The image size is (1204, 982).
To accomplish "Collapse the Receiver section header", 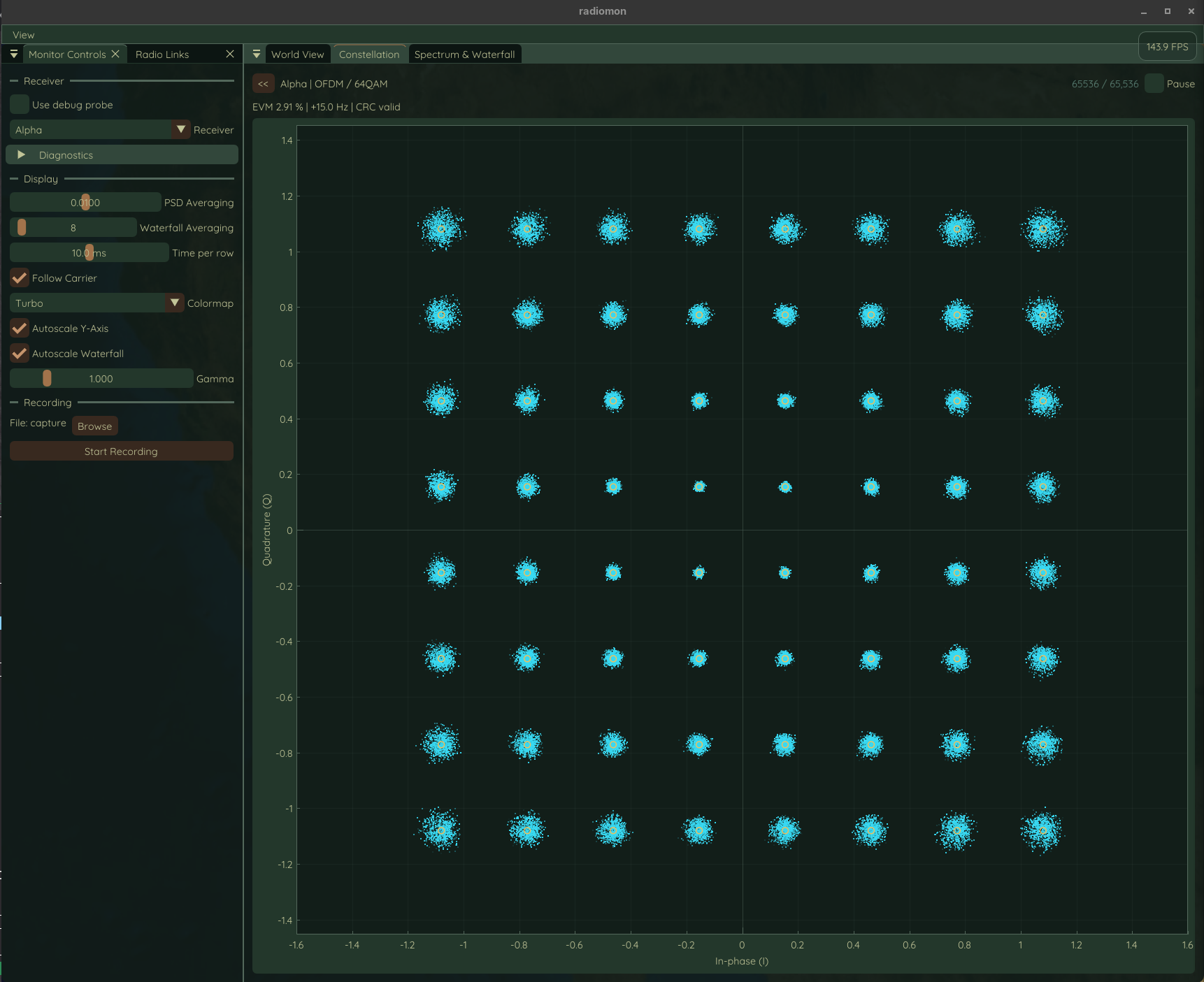I will 122,81.
